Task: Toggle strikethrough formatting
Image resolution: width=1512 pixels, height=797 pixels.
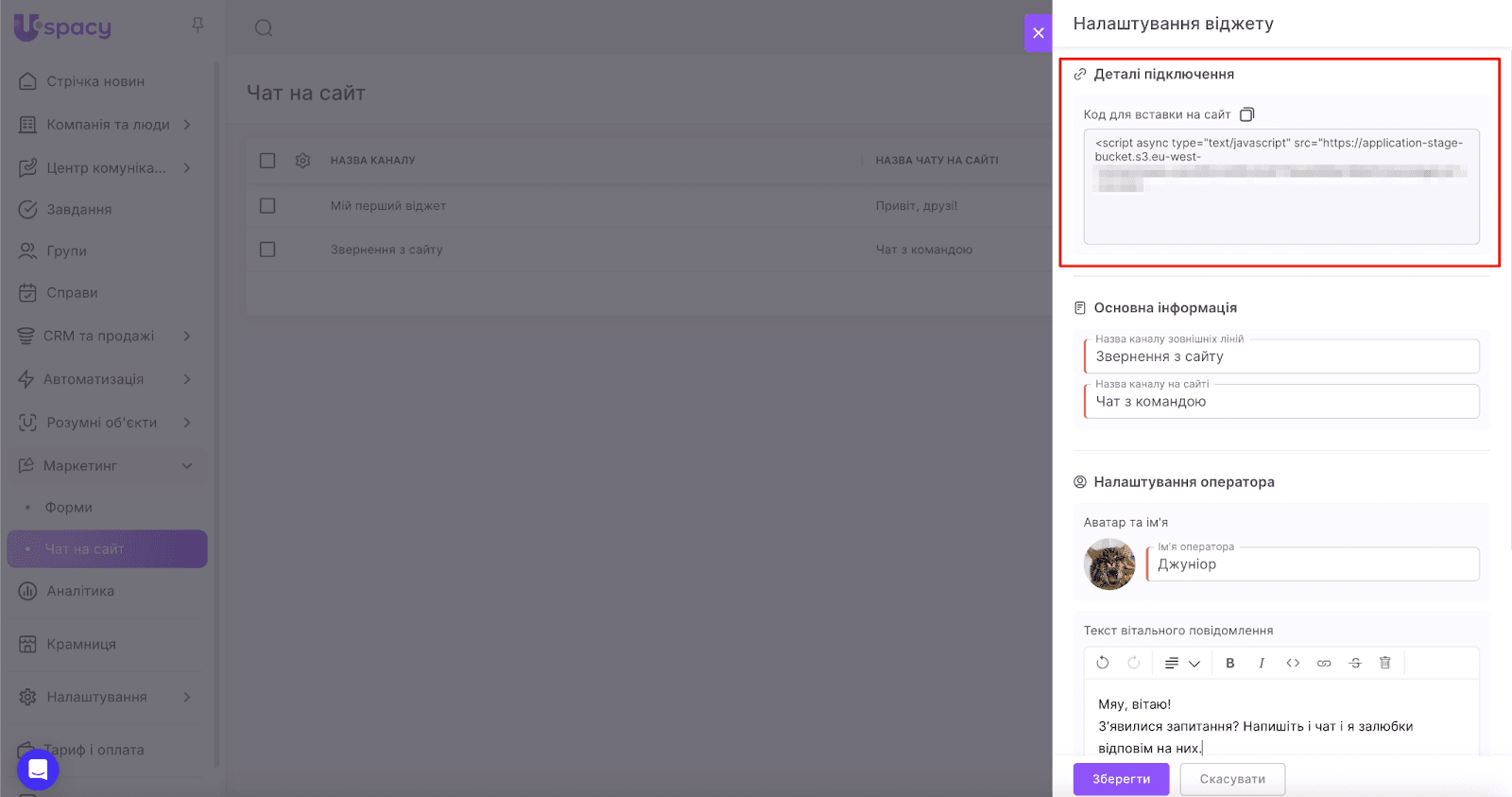Action: 1355,663
